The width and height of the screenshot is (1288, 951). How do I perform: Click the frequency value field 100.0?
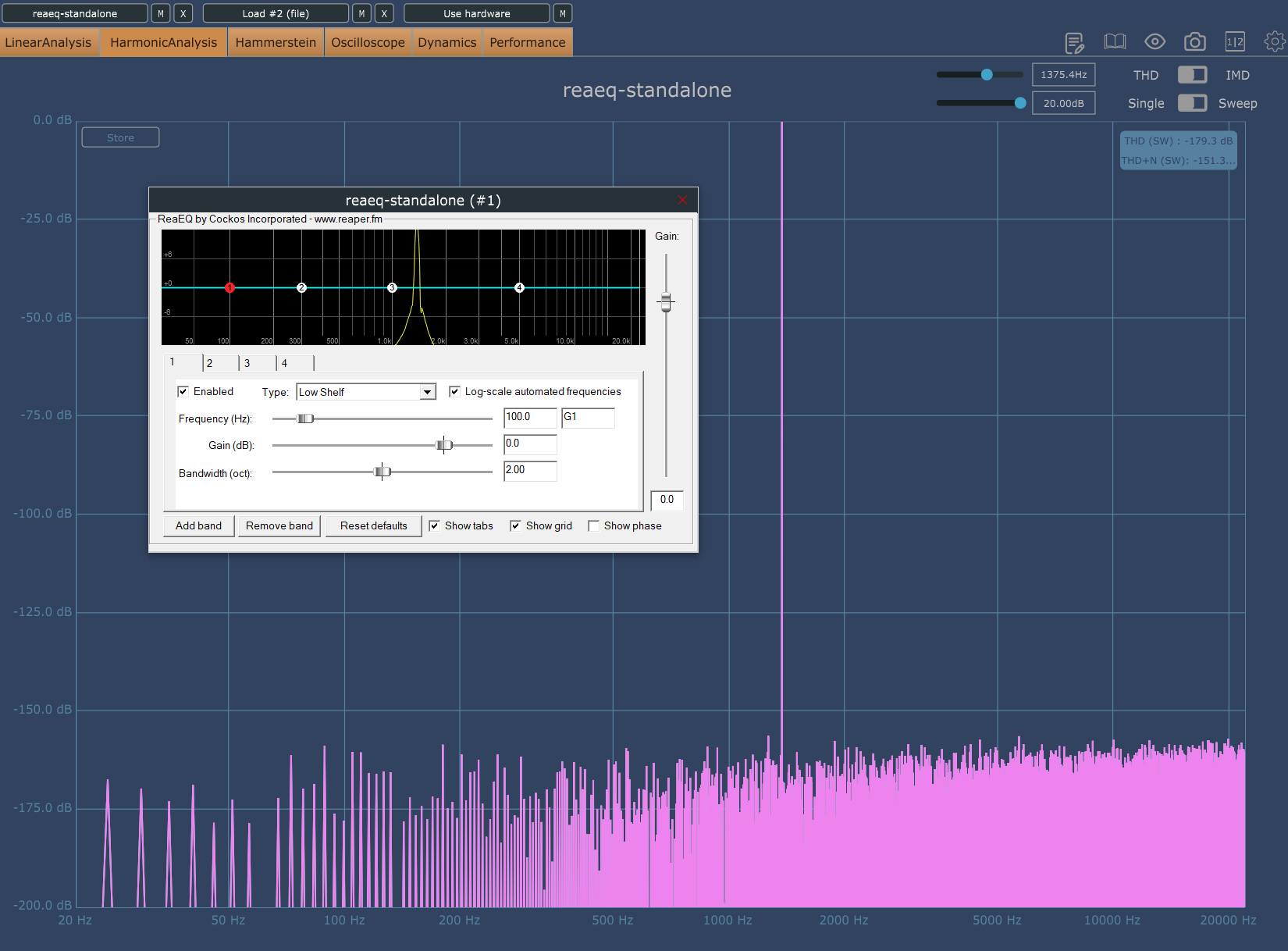530,418
